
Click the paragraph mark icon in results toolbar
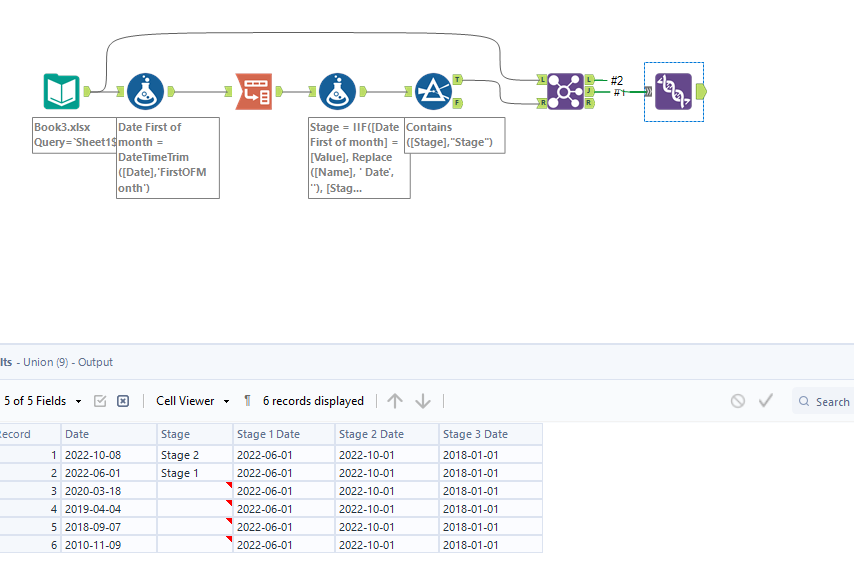click(246, 400)
